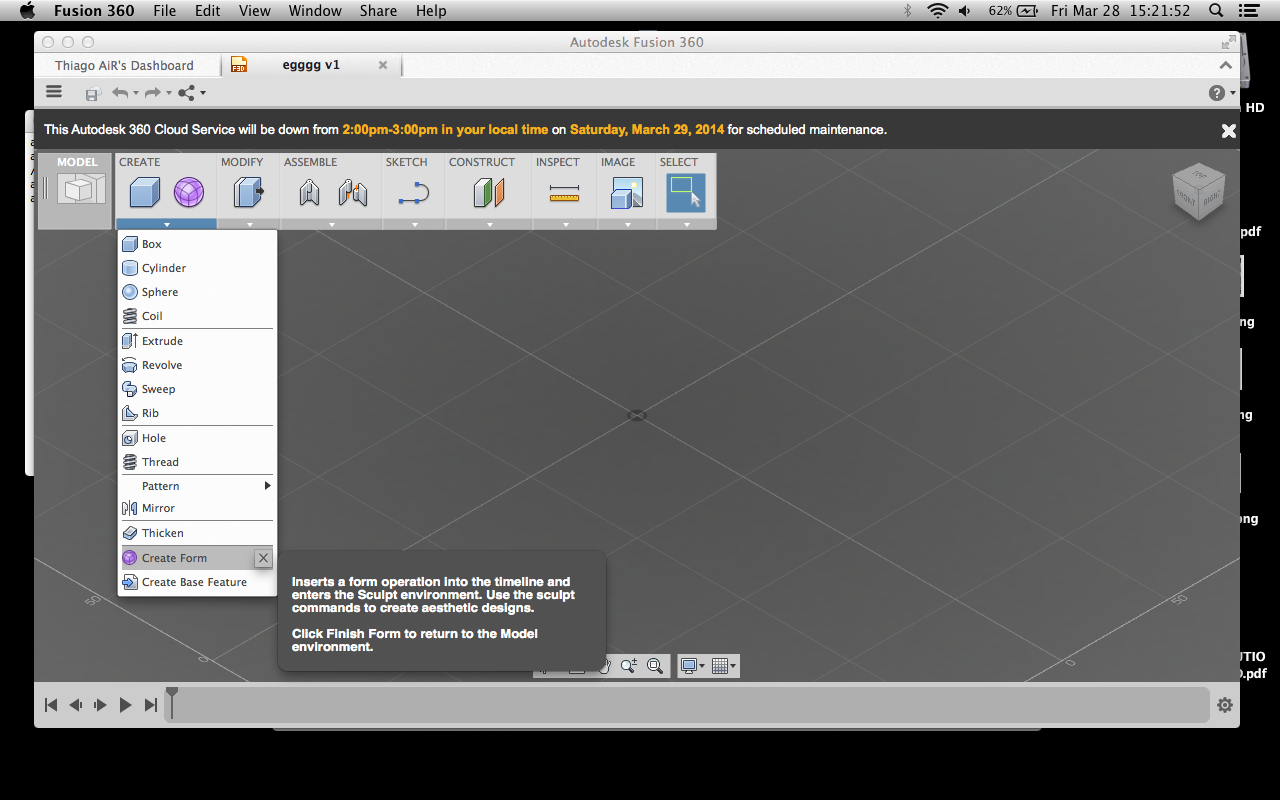Click the Undo arrow

pyautogui.click(x=120, y=93)
